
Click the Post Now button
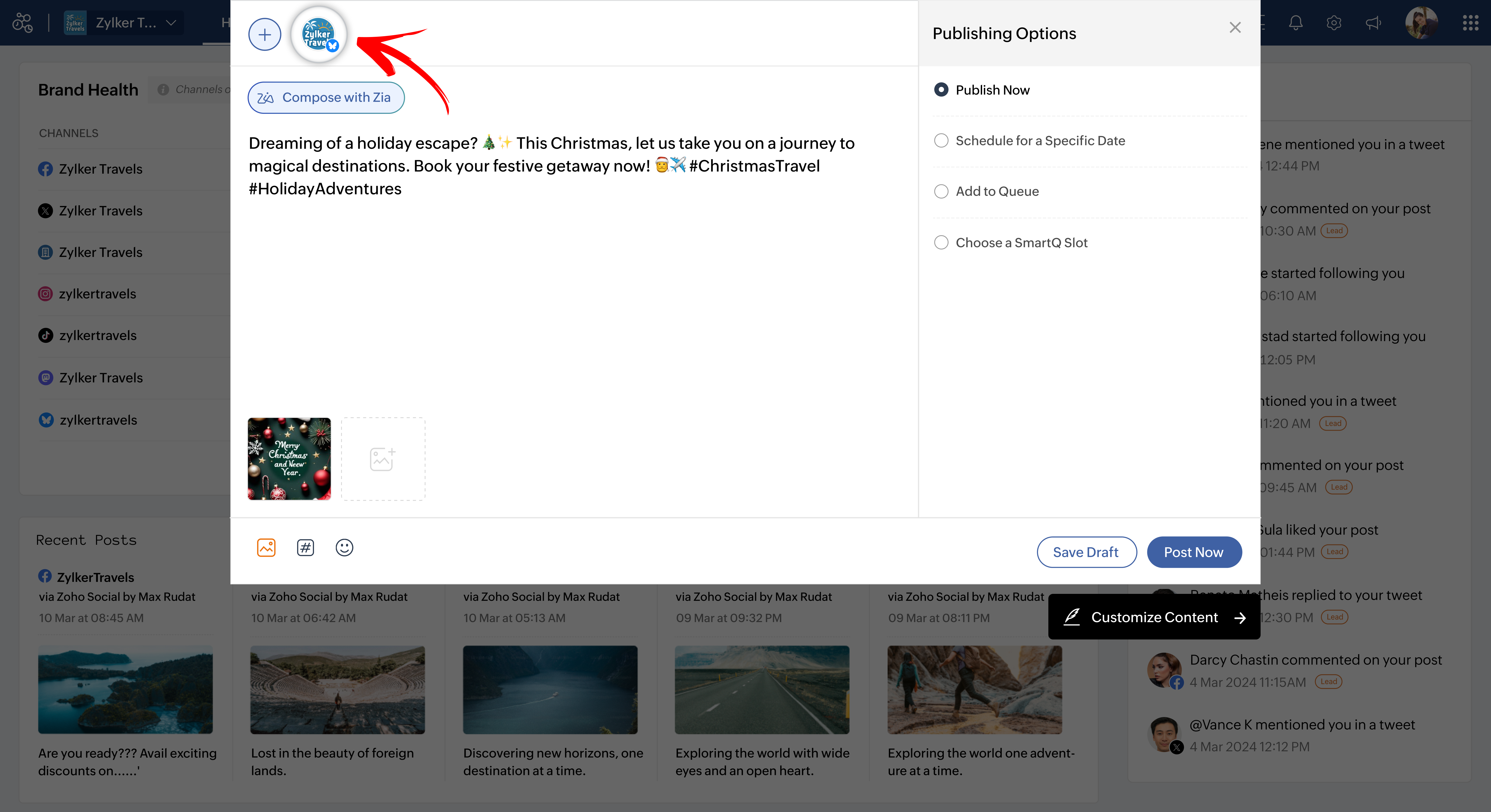pos(1194,552)
